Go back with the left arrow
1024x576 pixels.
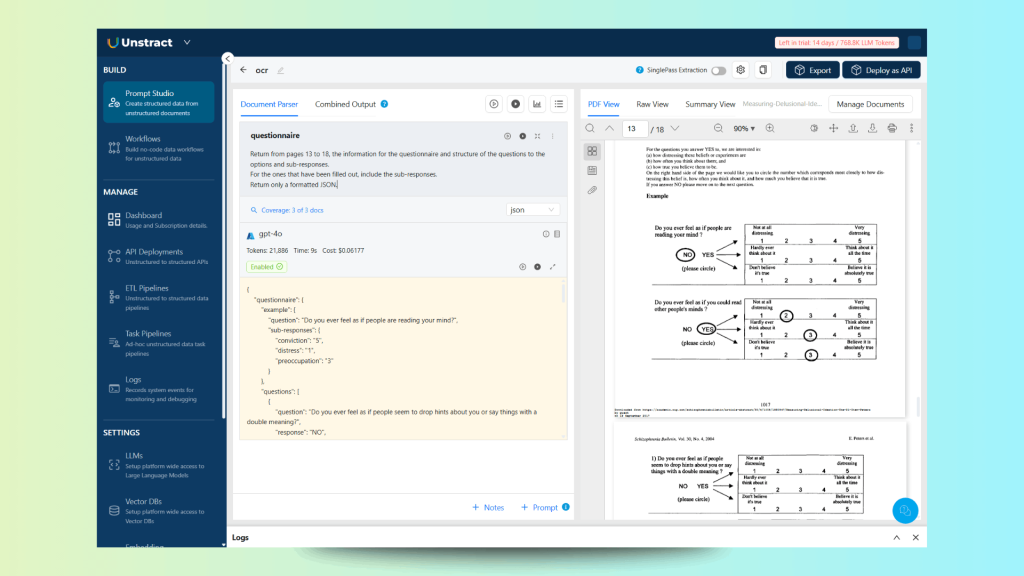243,70
